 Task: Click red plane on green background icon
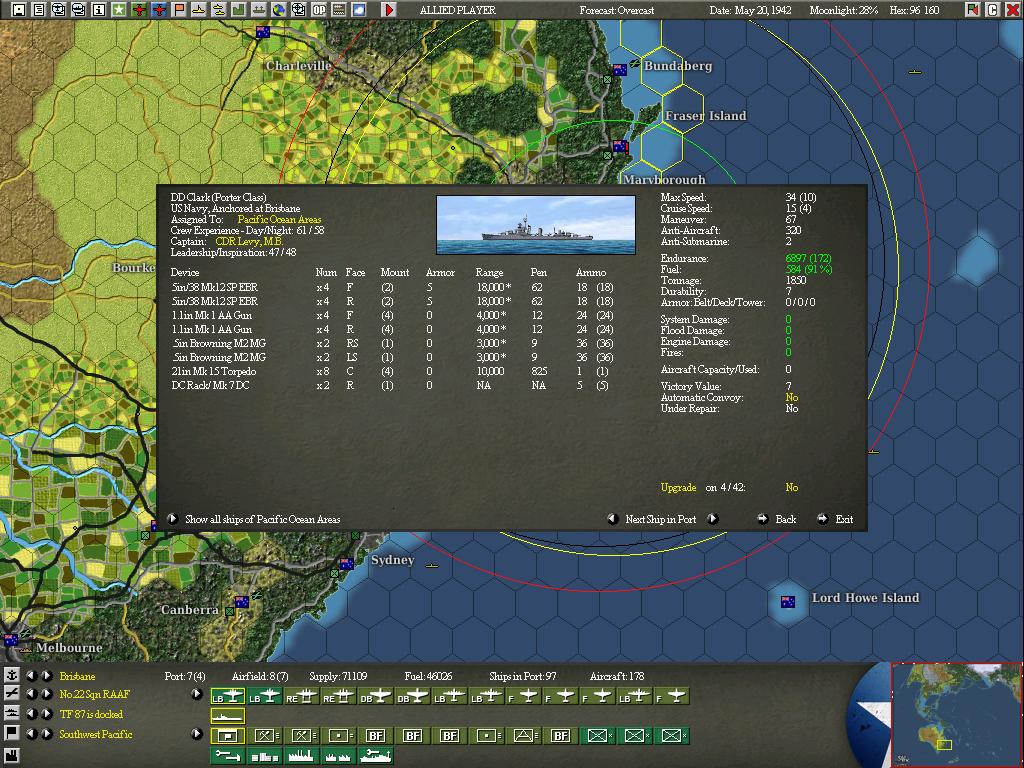(x=139, y=10)
